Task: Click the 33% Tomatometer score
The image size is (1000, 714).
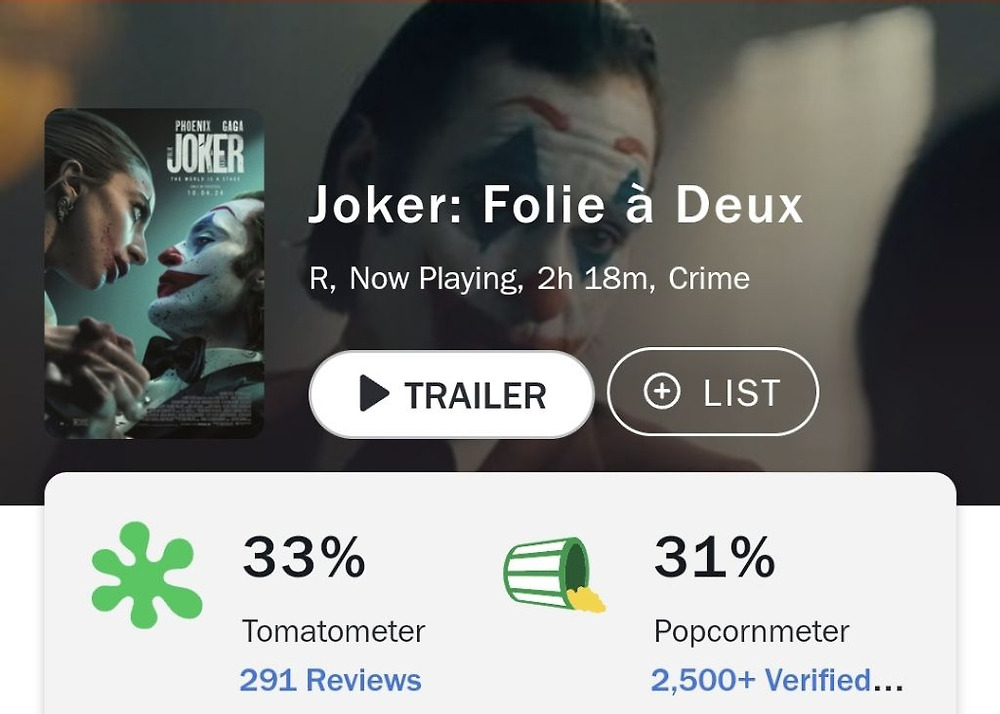Action: (x=304, y=557)
